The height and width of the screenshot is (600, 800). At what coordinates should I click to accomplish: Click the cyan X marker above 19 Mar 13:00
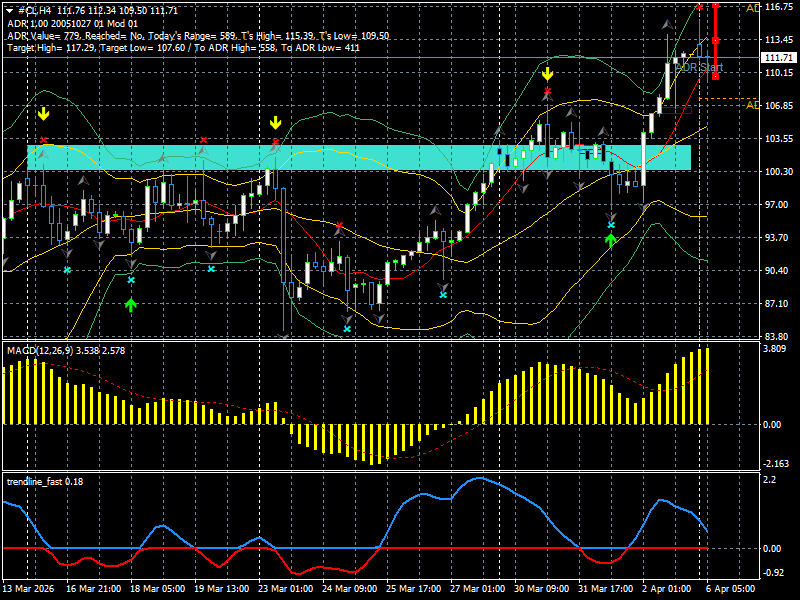pyautogui.click(x=211, y=268)
